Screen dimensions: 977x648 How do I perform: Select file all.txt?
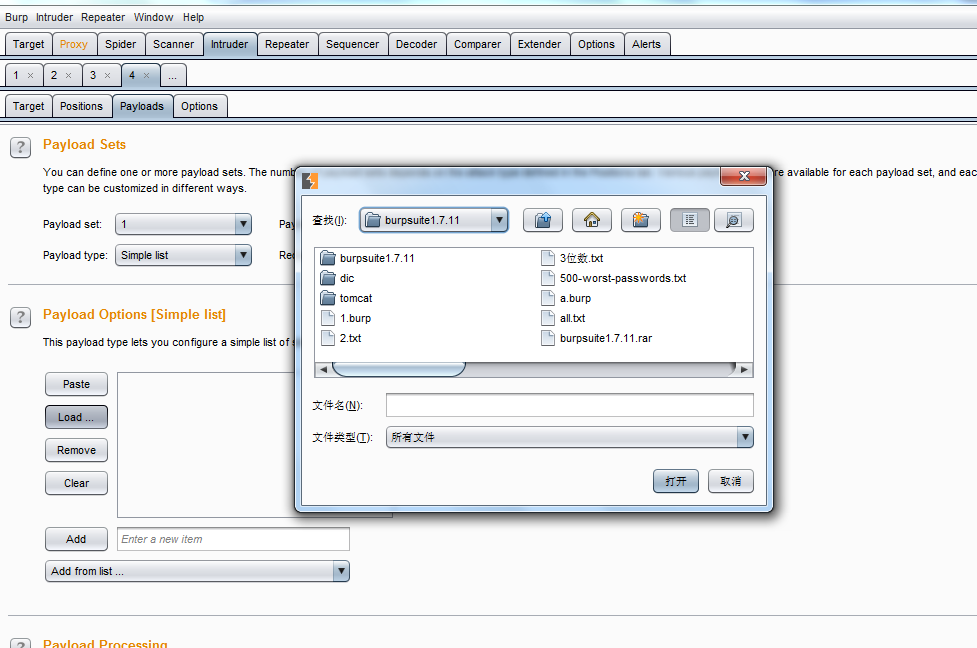pos(563,318)
